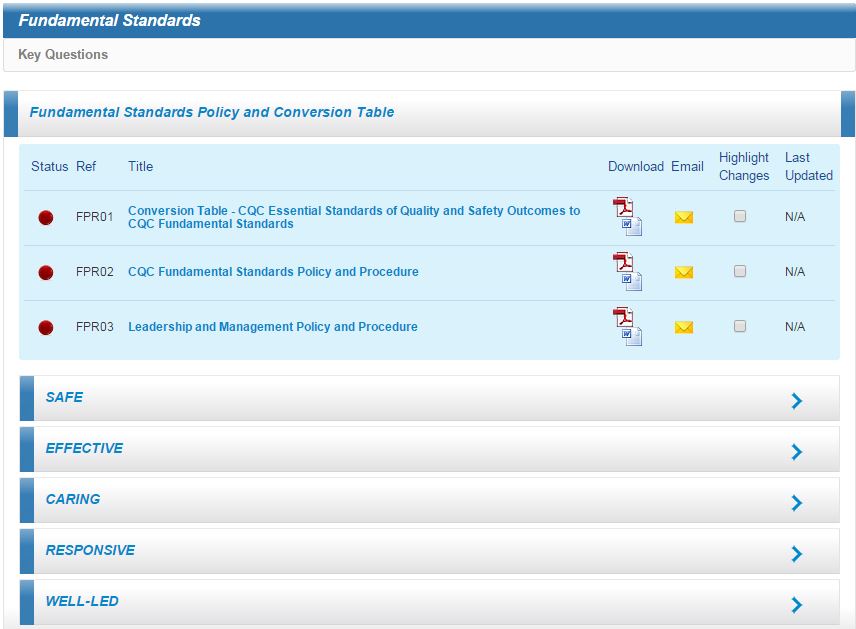Download PDF for FPR01 Conversion Table

[x=623, y=207]
